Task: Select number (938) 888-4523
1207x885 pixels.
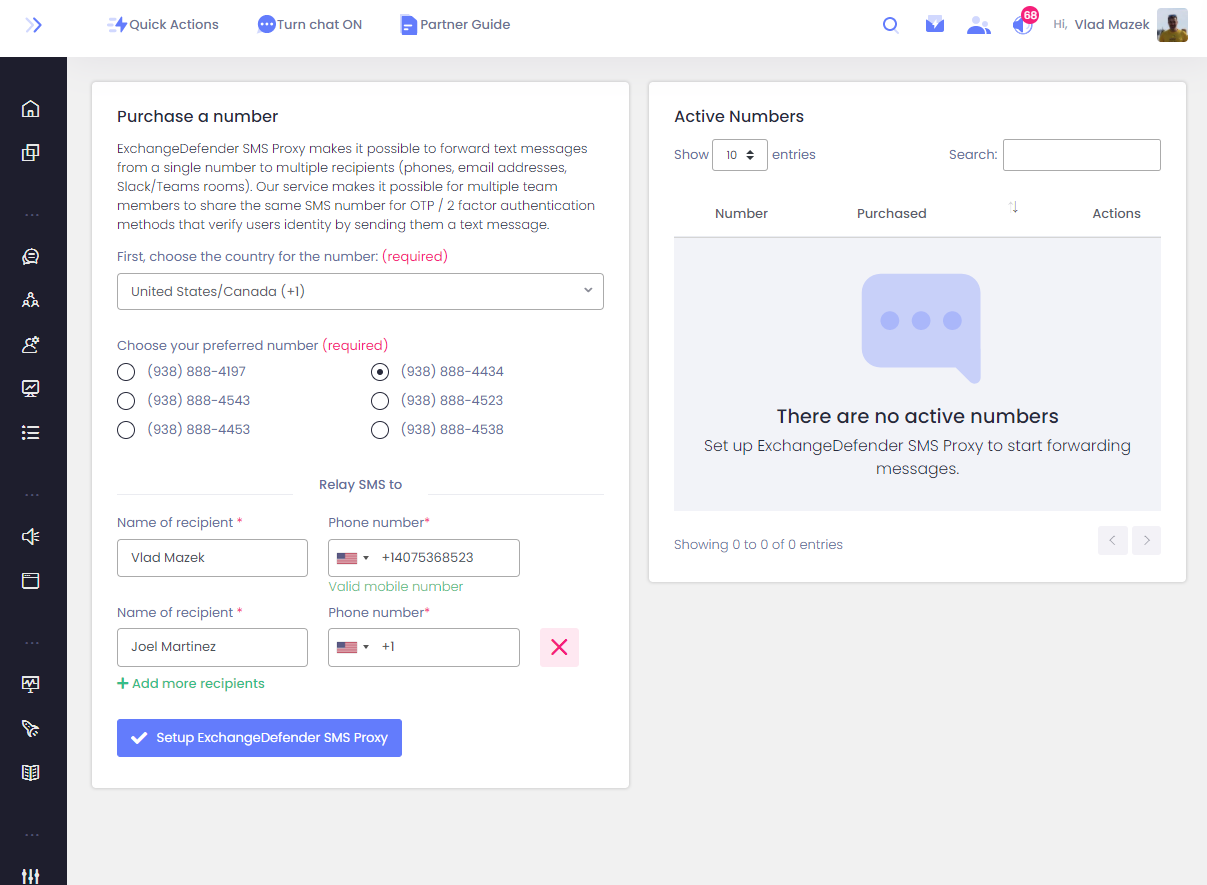Action: click(380, 401)
